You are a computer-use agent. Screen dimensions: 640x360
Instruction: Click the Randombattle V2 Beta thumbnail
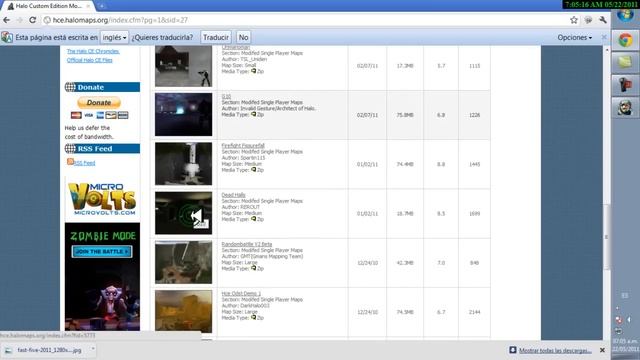183,262
